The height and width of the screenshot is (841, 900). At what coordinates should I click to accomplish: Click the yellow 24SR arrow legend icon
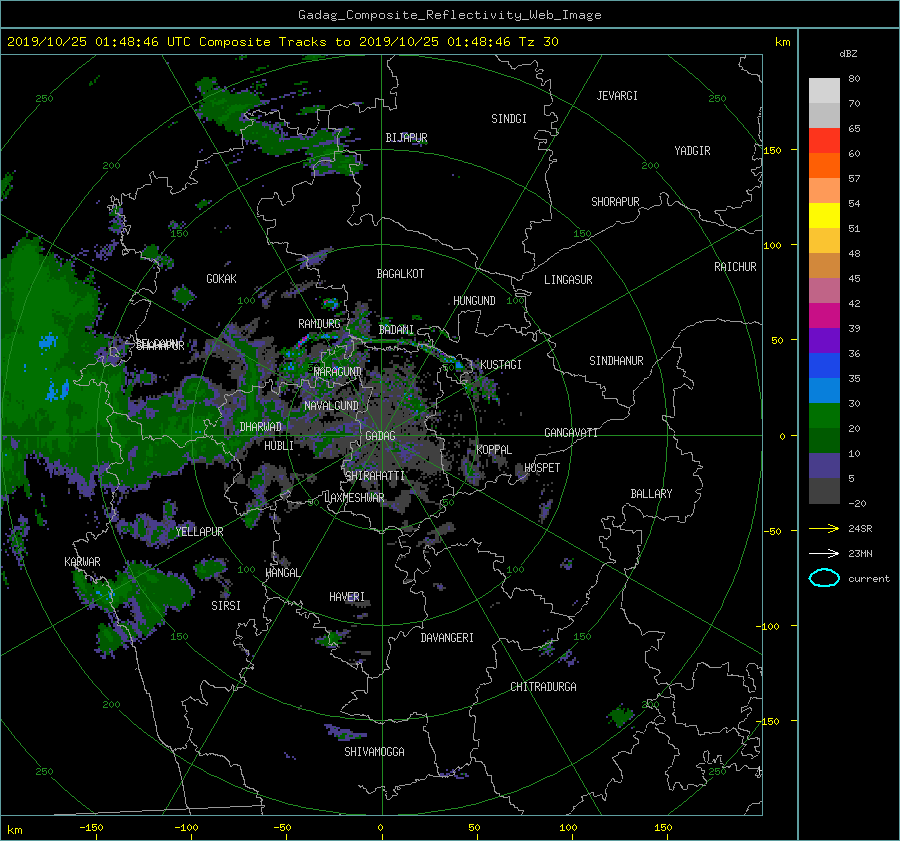[824, 528]
